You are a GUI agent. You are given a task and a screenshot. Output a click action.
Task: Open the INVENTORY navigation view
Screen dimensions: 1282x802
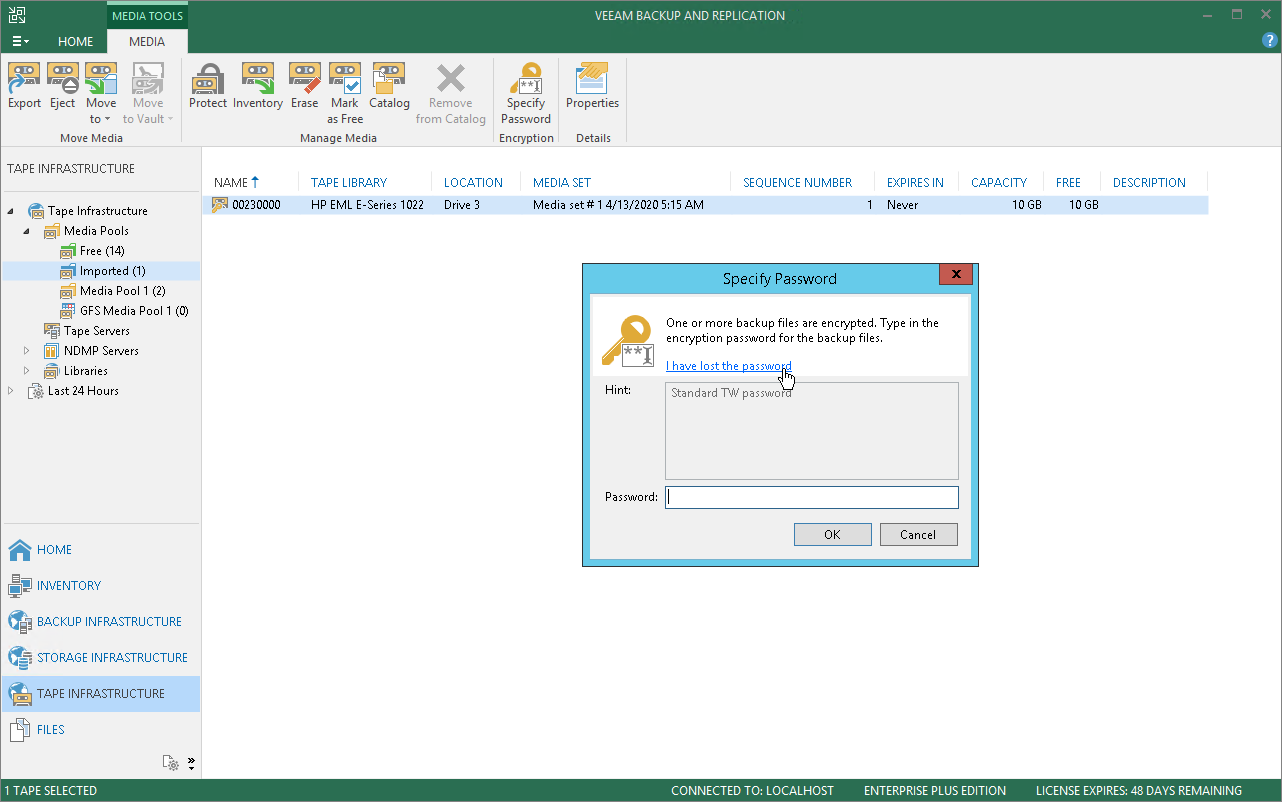point(100,586)
